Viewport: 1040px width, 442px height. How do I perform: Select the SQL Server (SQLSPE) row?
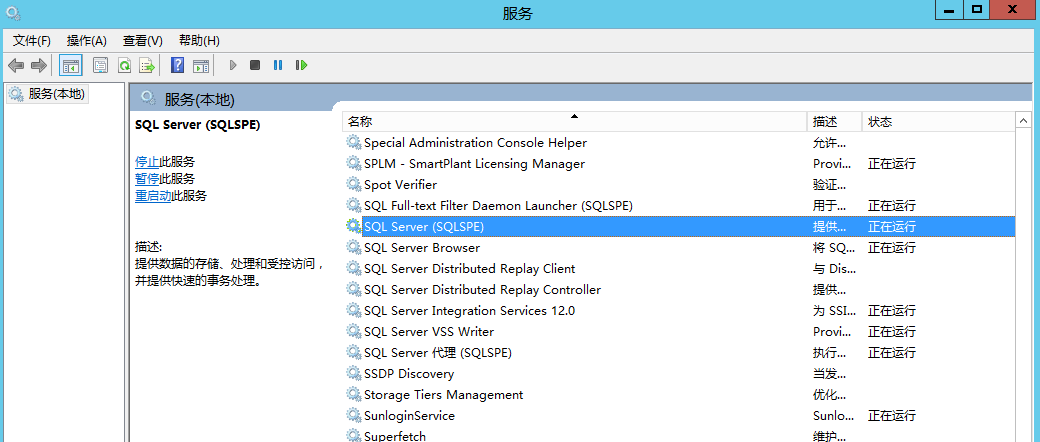(680, 226)
